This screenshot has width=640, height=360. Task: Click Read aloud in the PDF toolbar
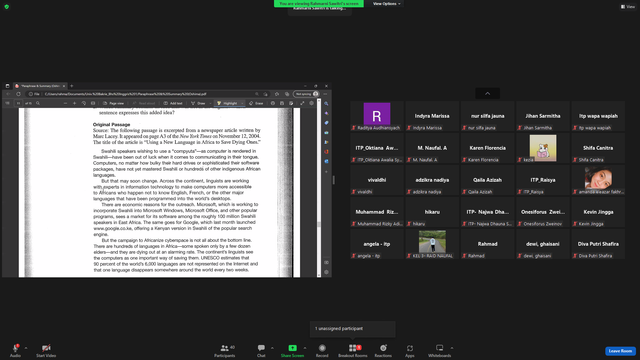[143, 103]
